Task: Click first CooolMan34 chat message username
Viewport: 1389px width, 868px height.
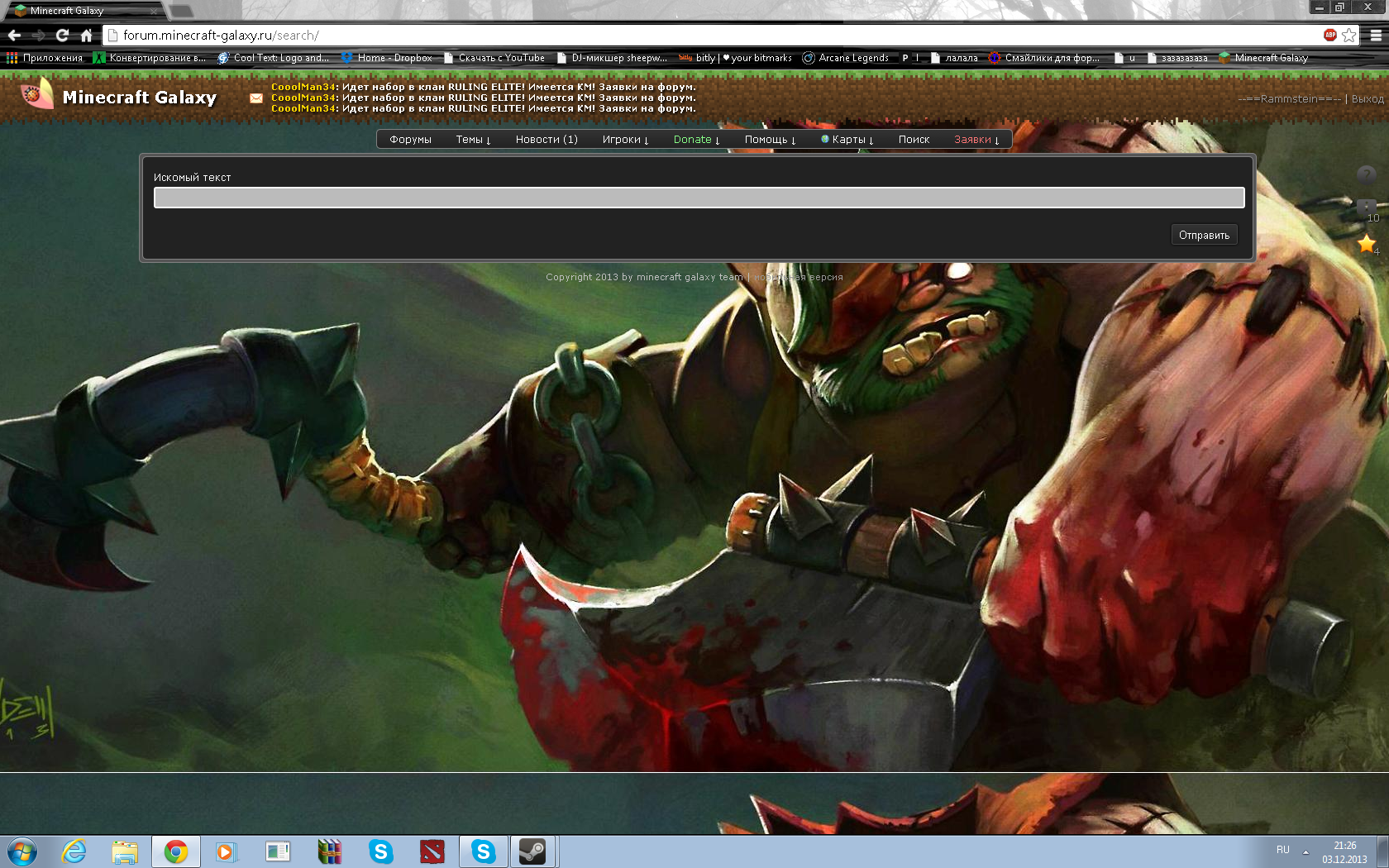Action: (303, 87)
